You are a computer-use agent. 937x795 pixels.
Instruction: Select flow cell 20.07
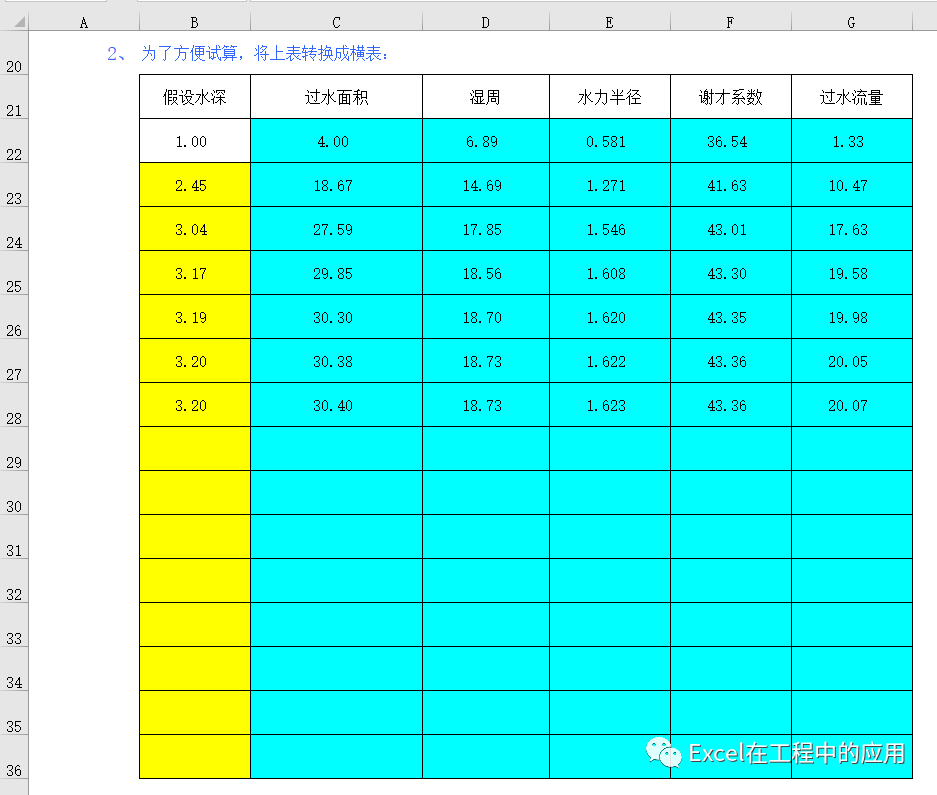[x=852, y=405]
